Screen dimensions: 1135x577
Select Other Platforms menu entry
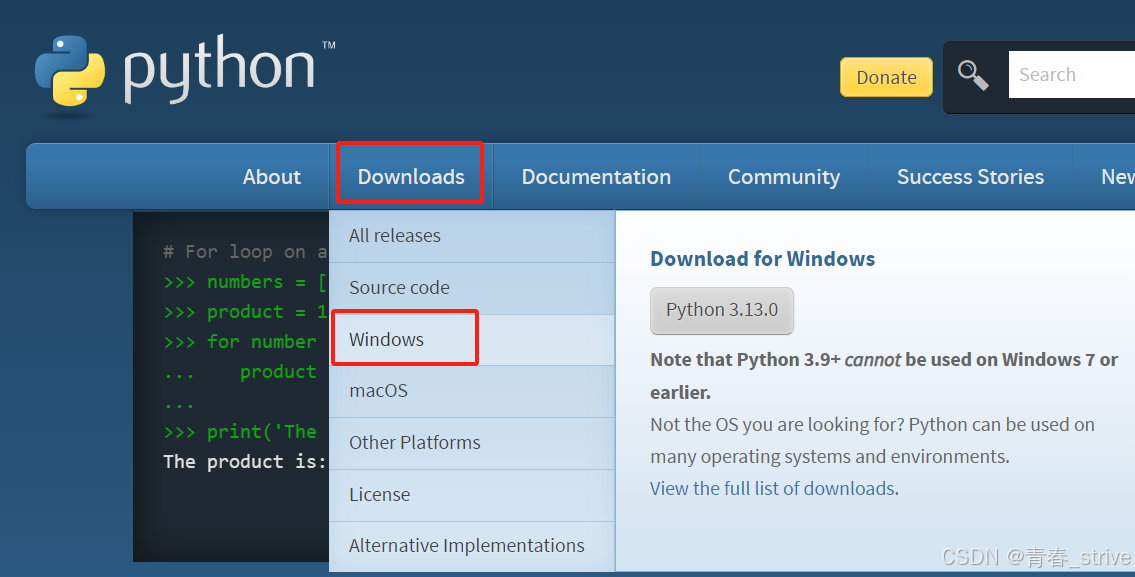(472, 443)
